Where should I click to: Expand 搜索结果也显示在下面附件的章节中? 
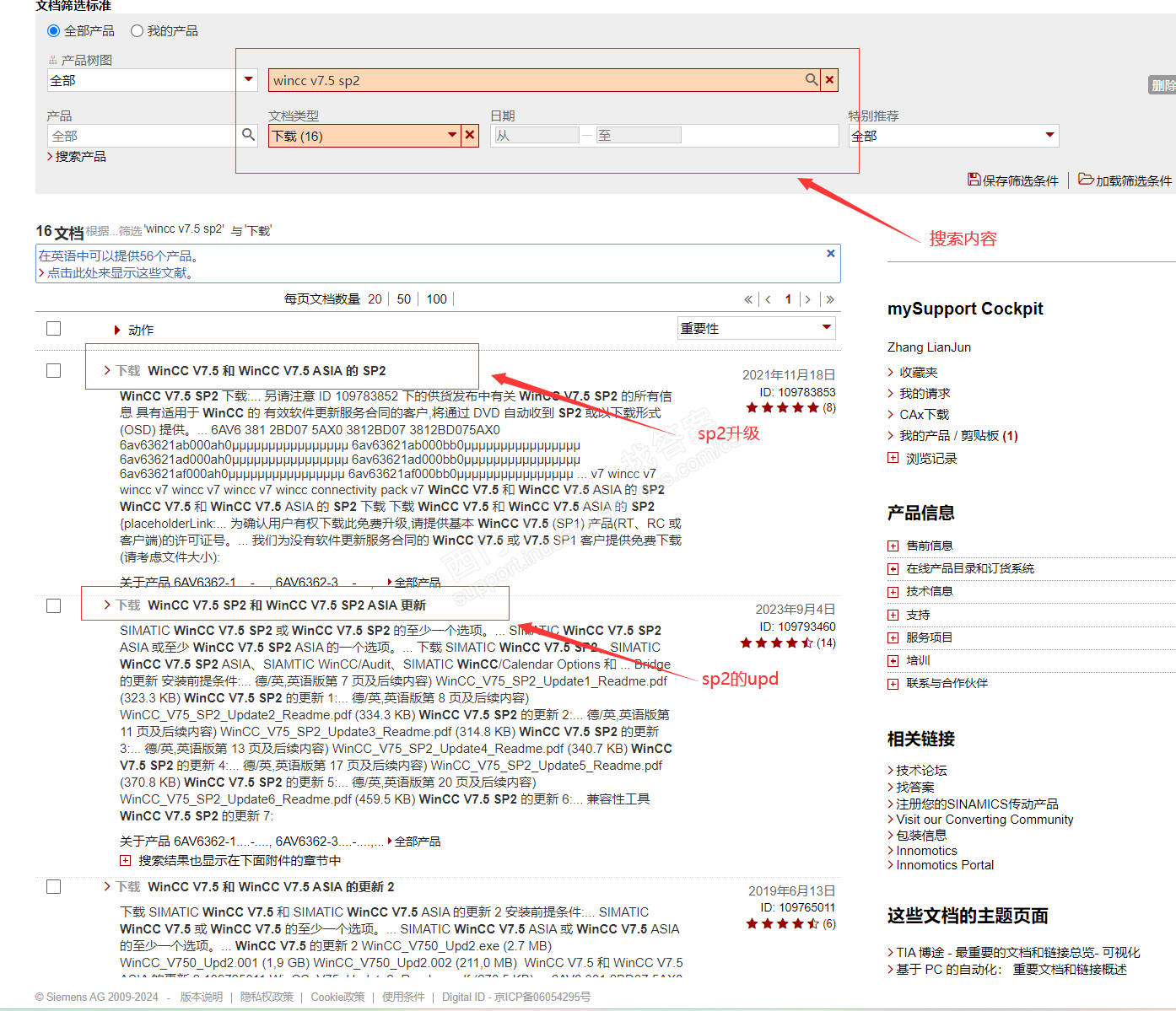[125, 861]
